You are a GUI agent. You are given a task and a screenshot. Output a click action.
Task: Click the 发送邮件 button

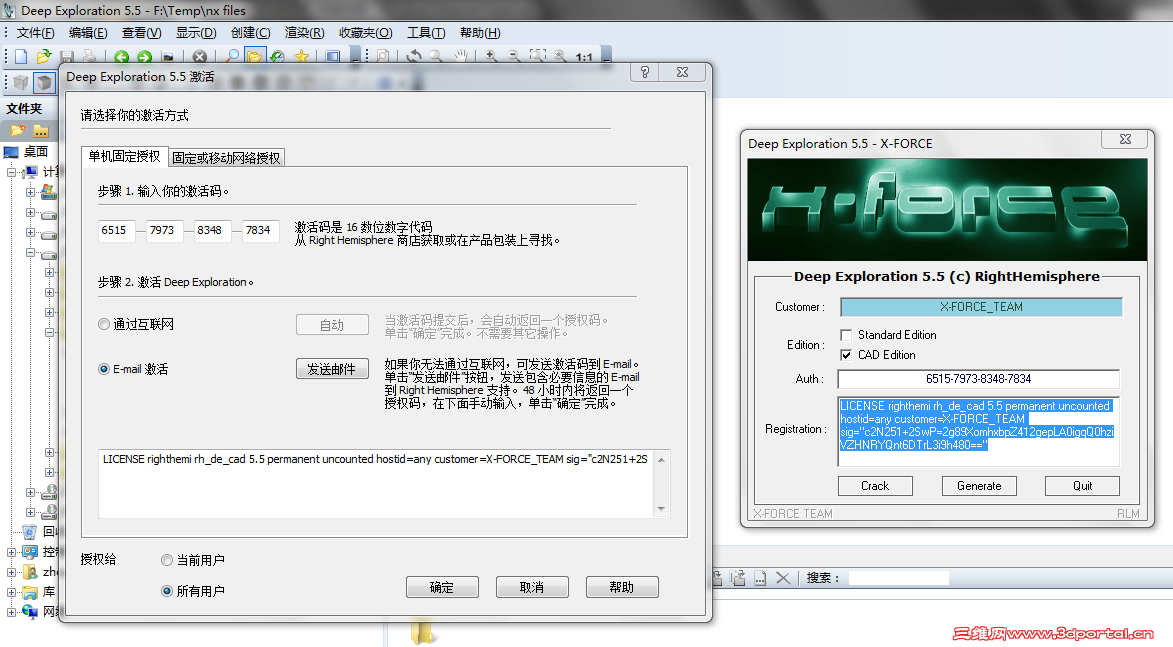pos(332,369)
